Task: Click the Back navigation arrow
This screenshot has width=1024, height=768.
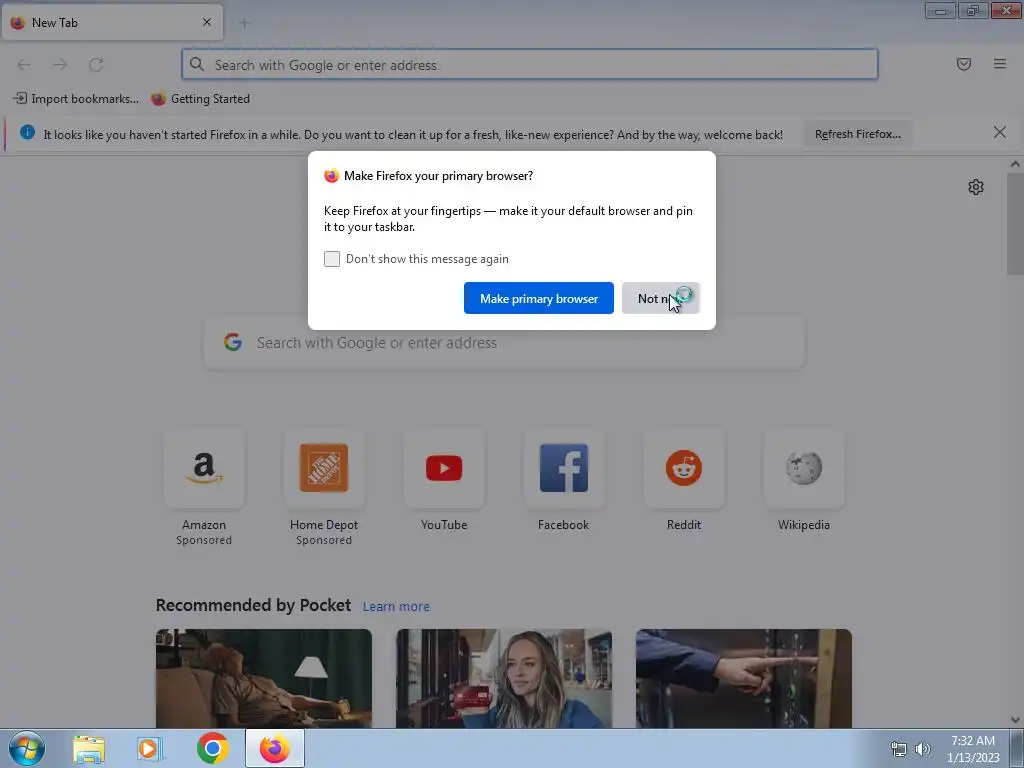Action: click(24, 65)
